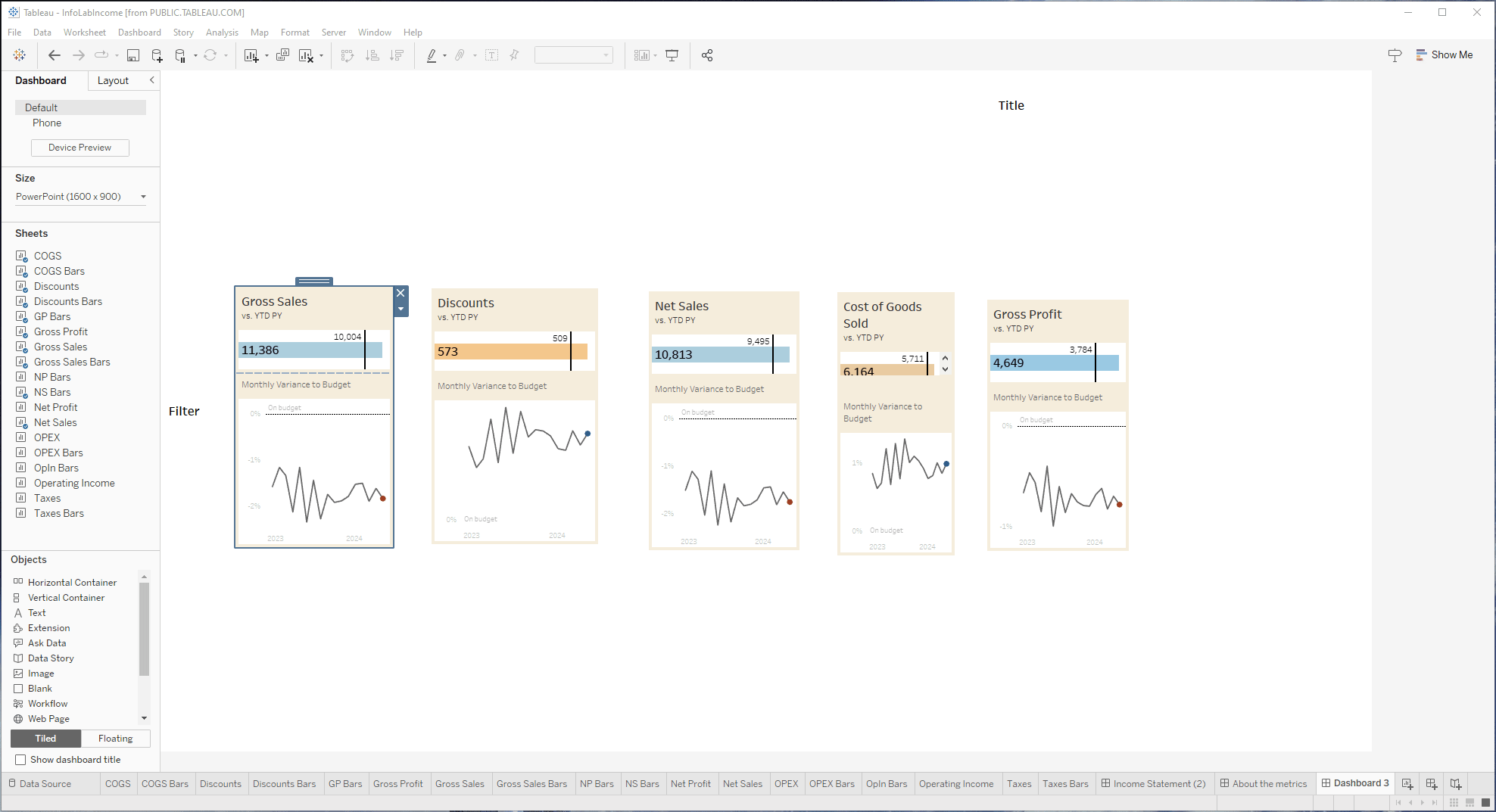The width and height of the screenshot is (1496, 812).
Task: Open the Data Source tab
Action: [x=45, y=784]
